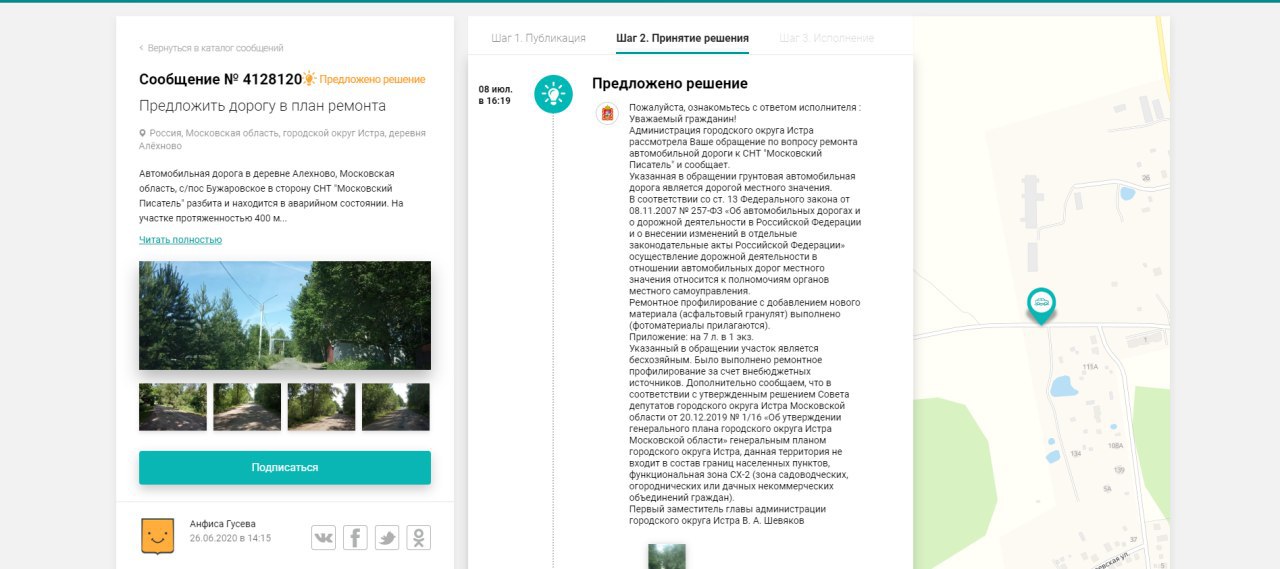Click Анфиса Гусева's orange smiley avatar
The width and height of the screenshot is (1280, 569).
pyautogui.click(x=156, y=536)
